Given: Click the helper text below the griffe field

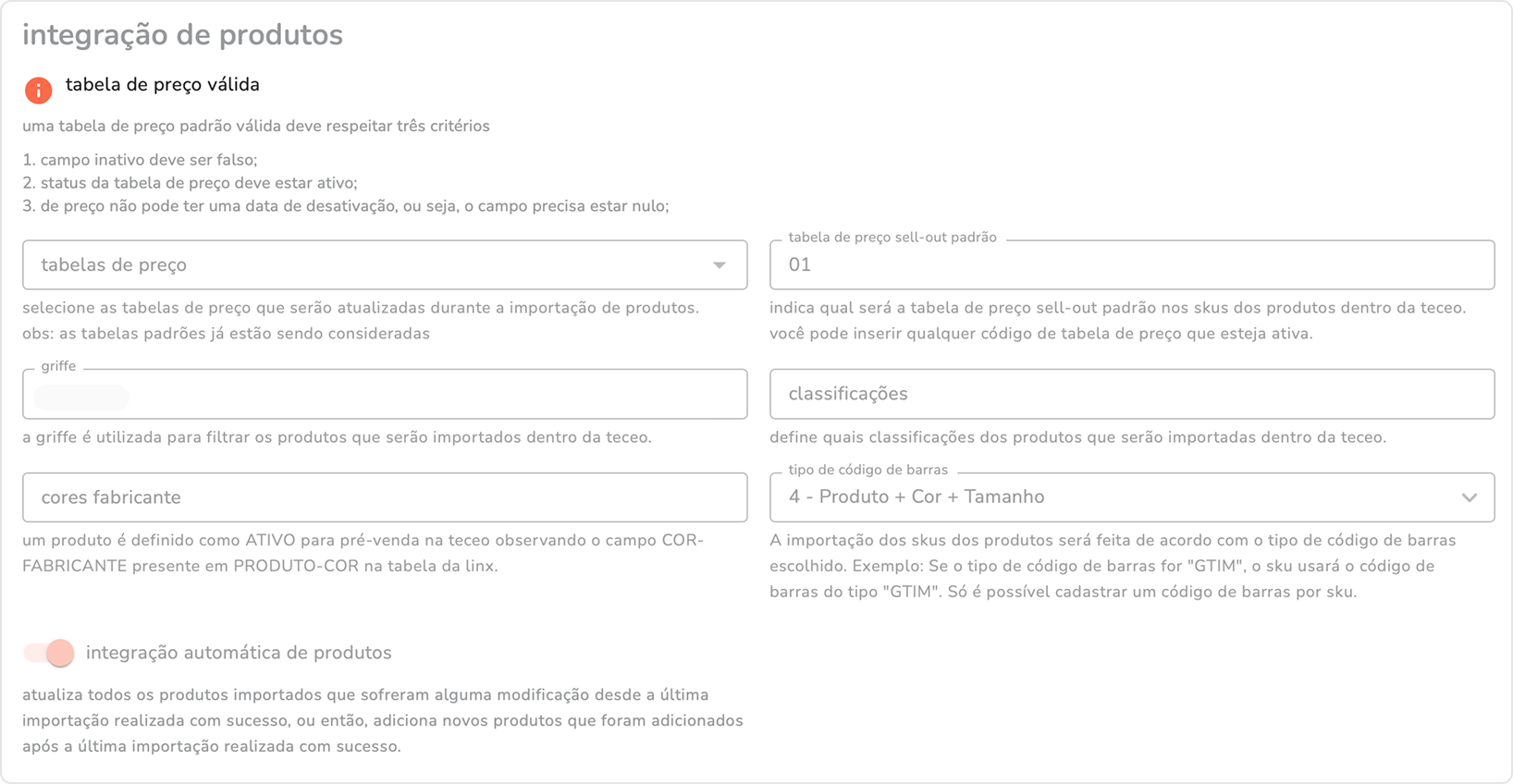Looking at the screenshot, I should [337, 437].
